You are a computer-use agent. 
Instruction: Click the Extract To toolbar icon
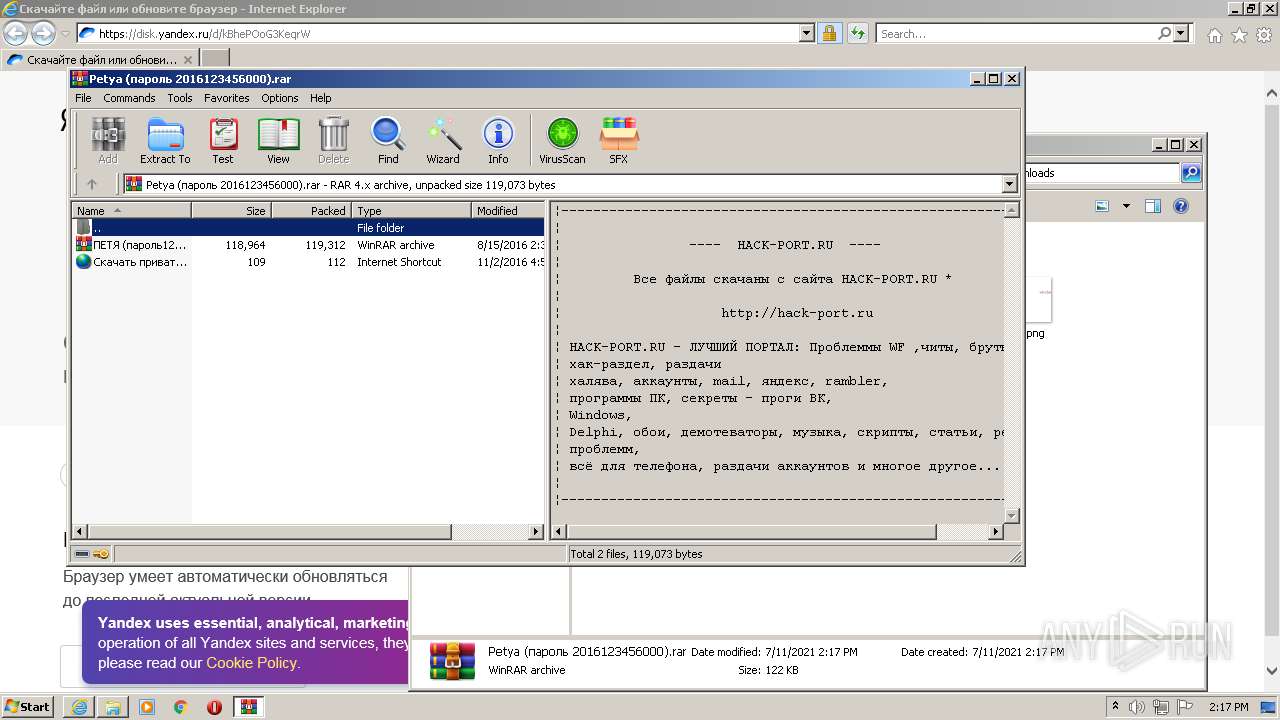[165, 140]
